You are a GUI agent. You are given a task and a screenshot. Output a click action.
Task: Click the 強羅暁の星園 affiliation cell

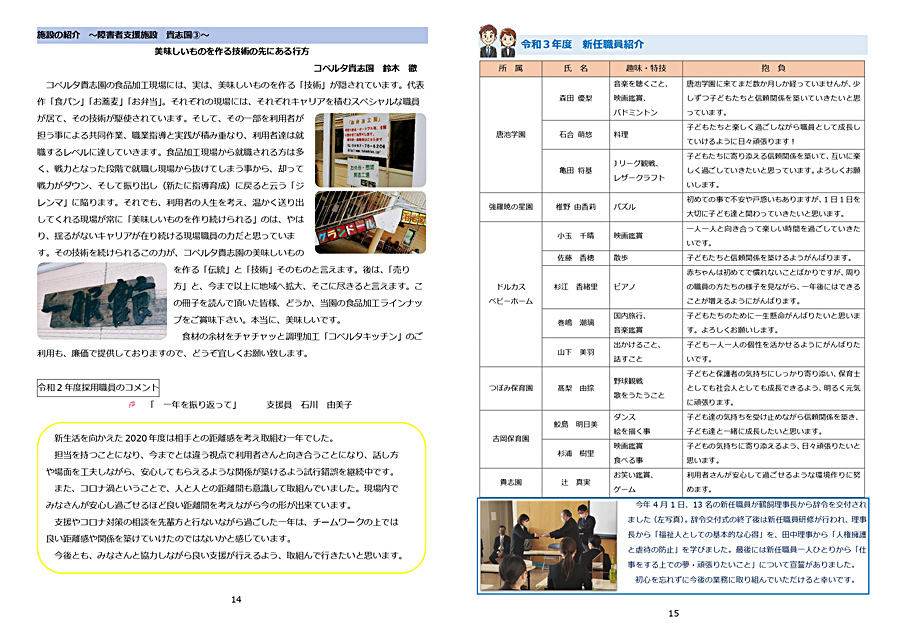pos(511,207)
